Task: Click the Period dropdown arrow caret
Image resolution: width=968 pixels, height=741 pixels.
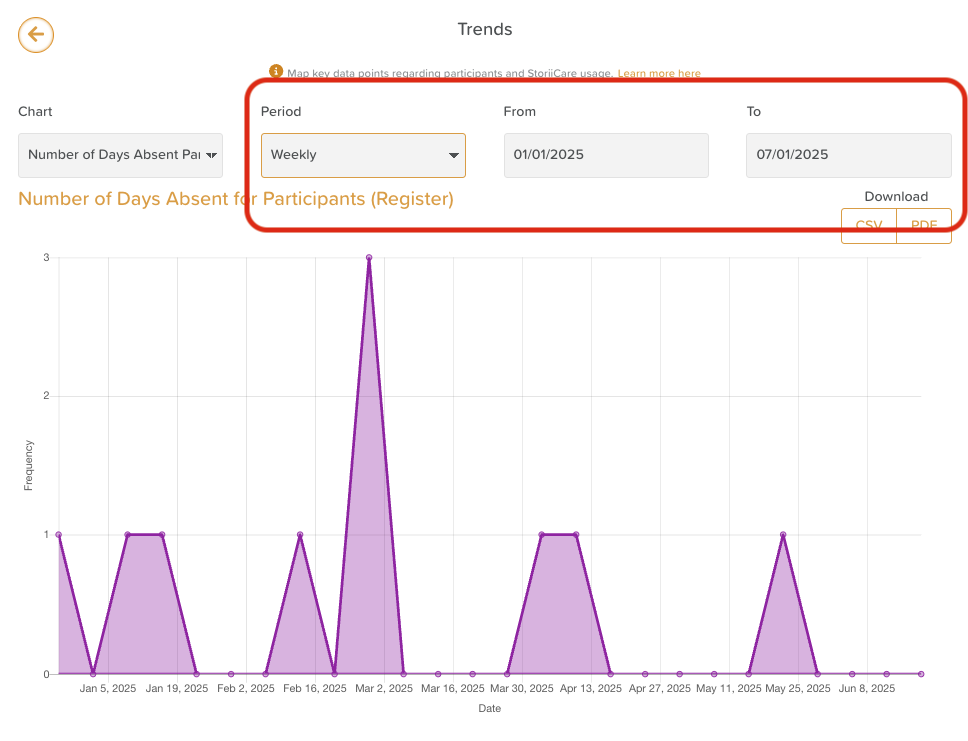Action: tap(454, 156)
